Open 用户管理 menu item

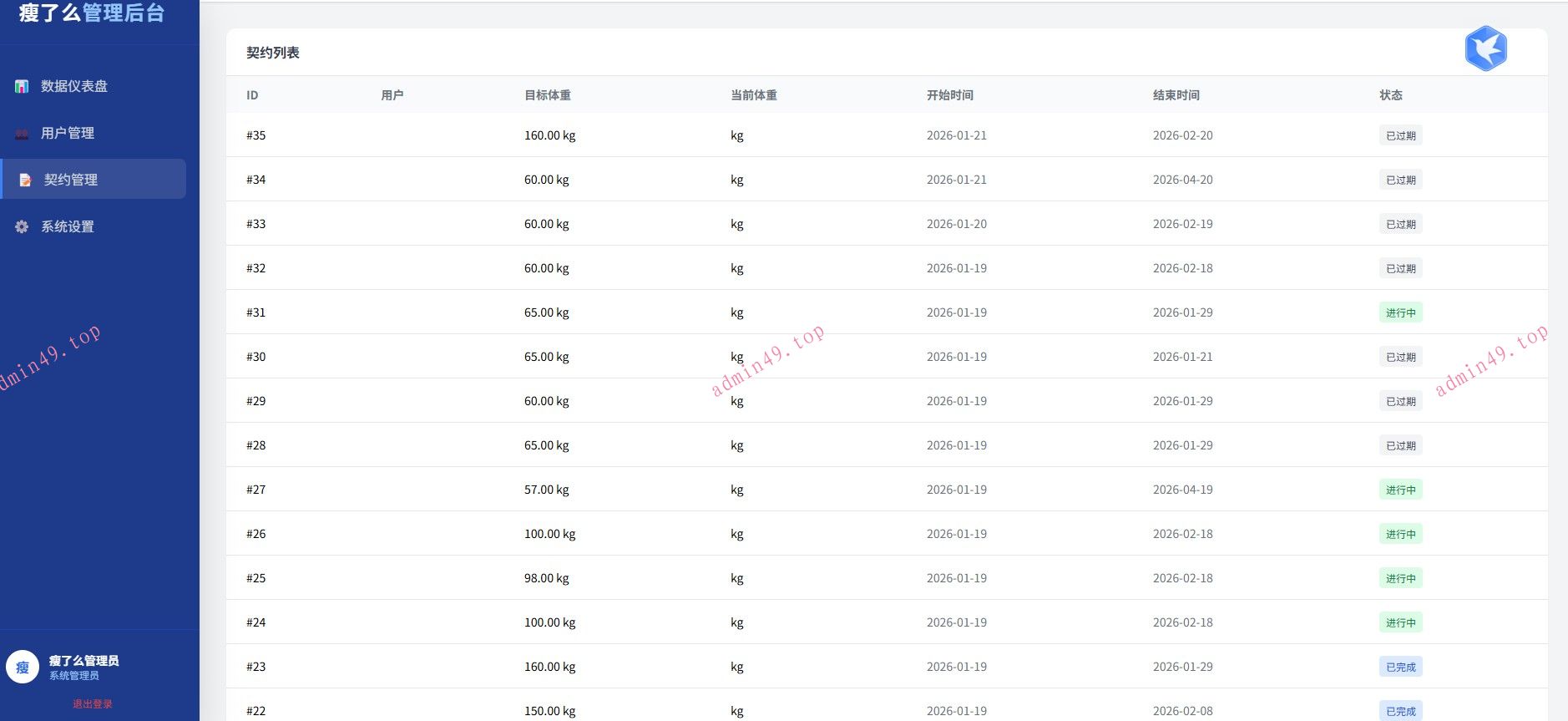(68, 133)
